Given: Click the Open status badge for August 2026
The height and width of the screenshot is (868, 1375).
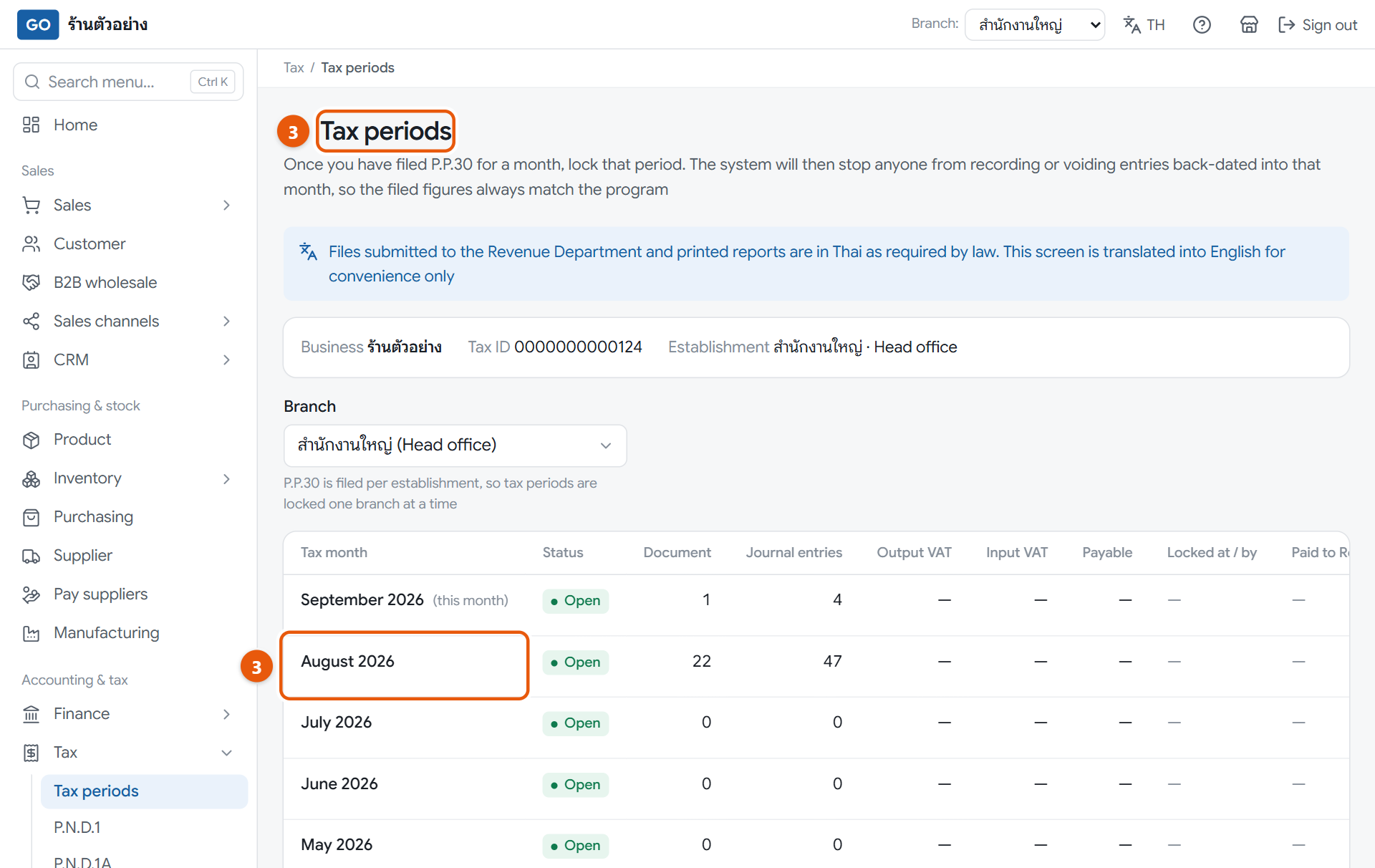Looking at the screenshot, I should (576, 662).
